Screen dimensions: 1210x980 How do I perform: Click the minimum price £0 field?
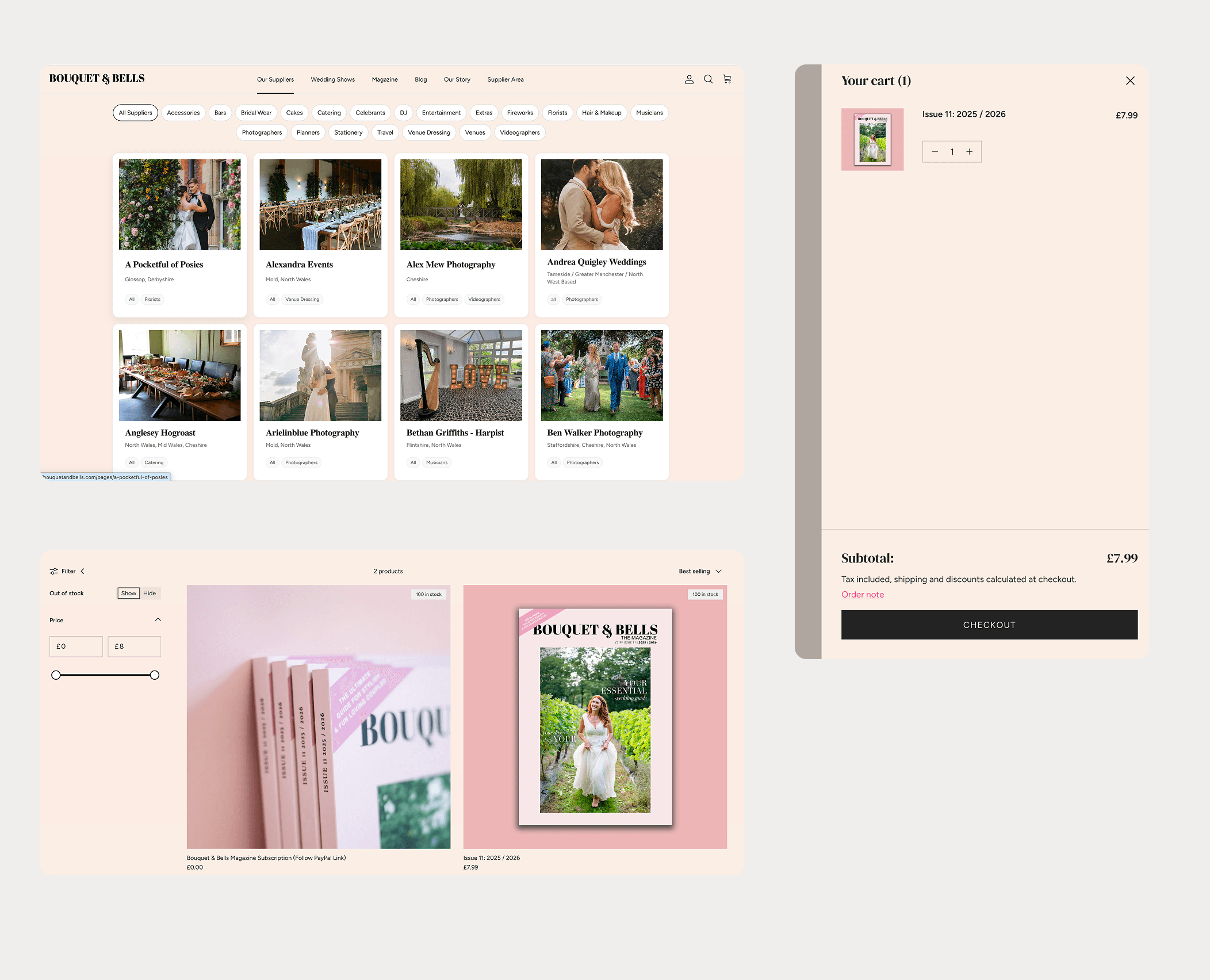(x=76, y=646)
